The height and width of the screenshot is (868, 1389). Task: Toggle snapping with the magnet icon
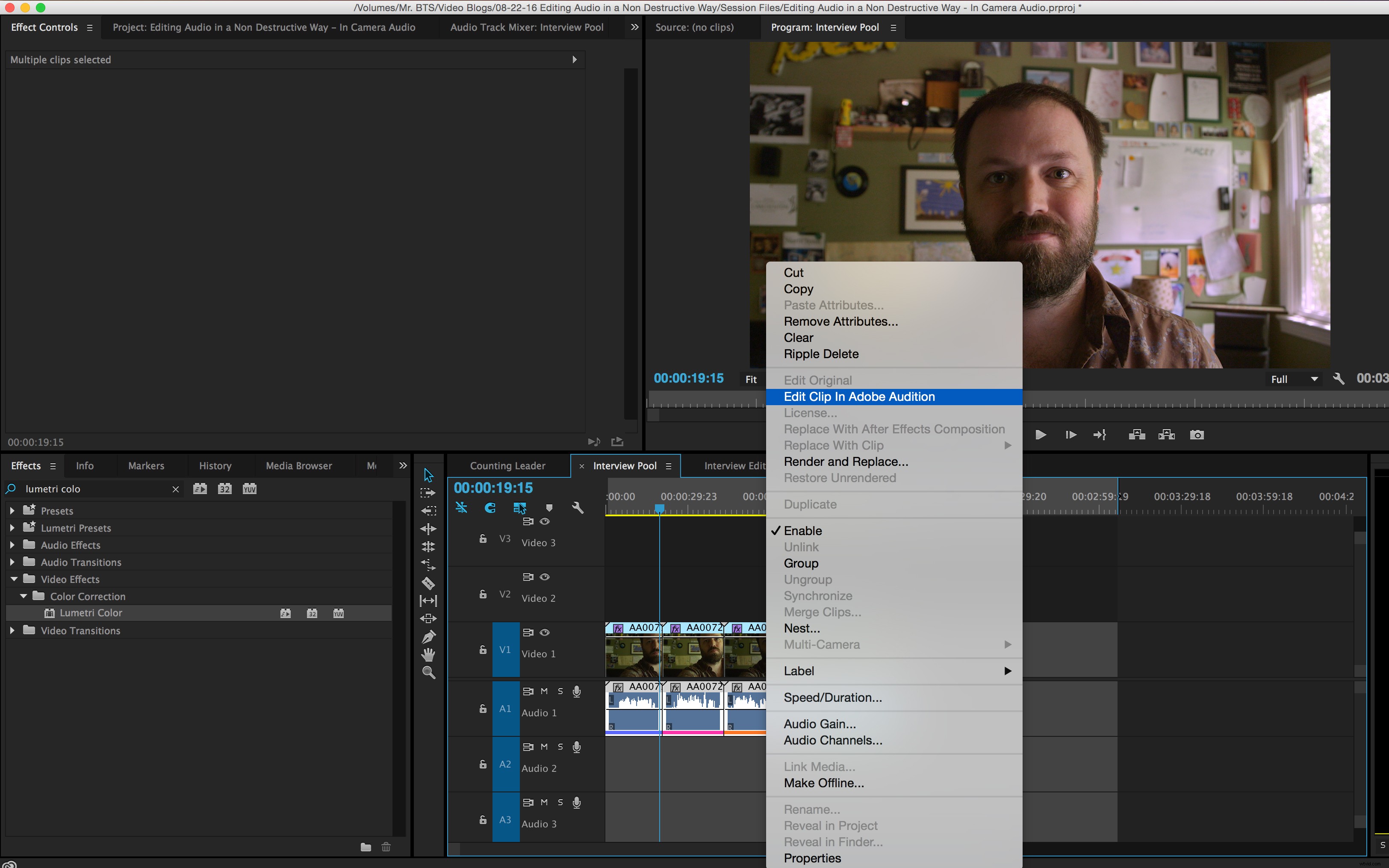coord(491,507)
